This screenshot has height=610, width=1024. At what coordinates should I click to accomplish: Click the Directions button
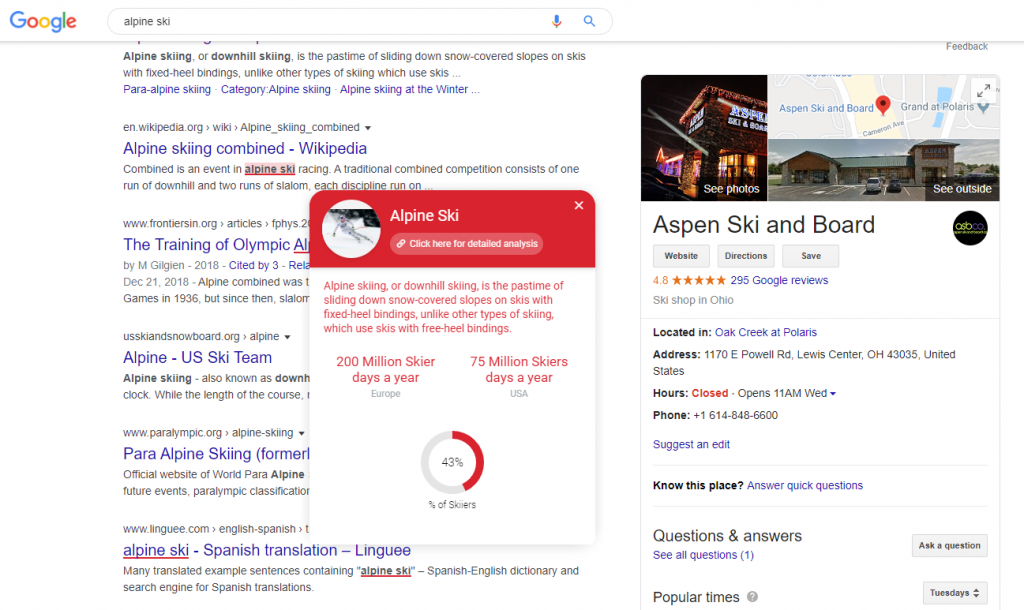coord(746,256)
